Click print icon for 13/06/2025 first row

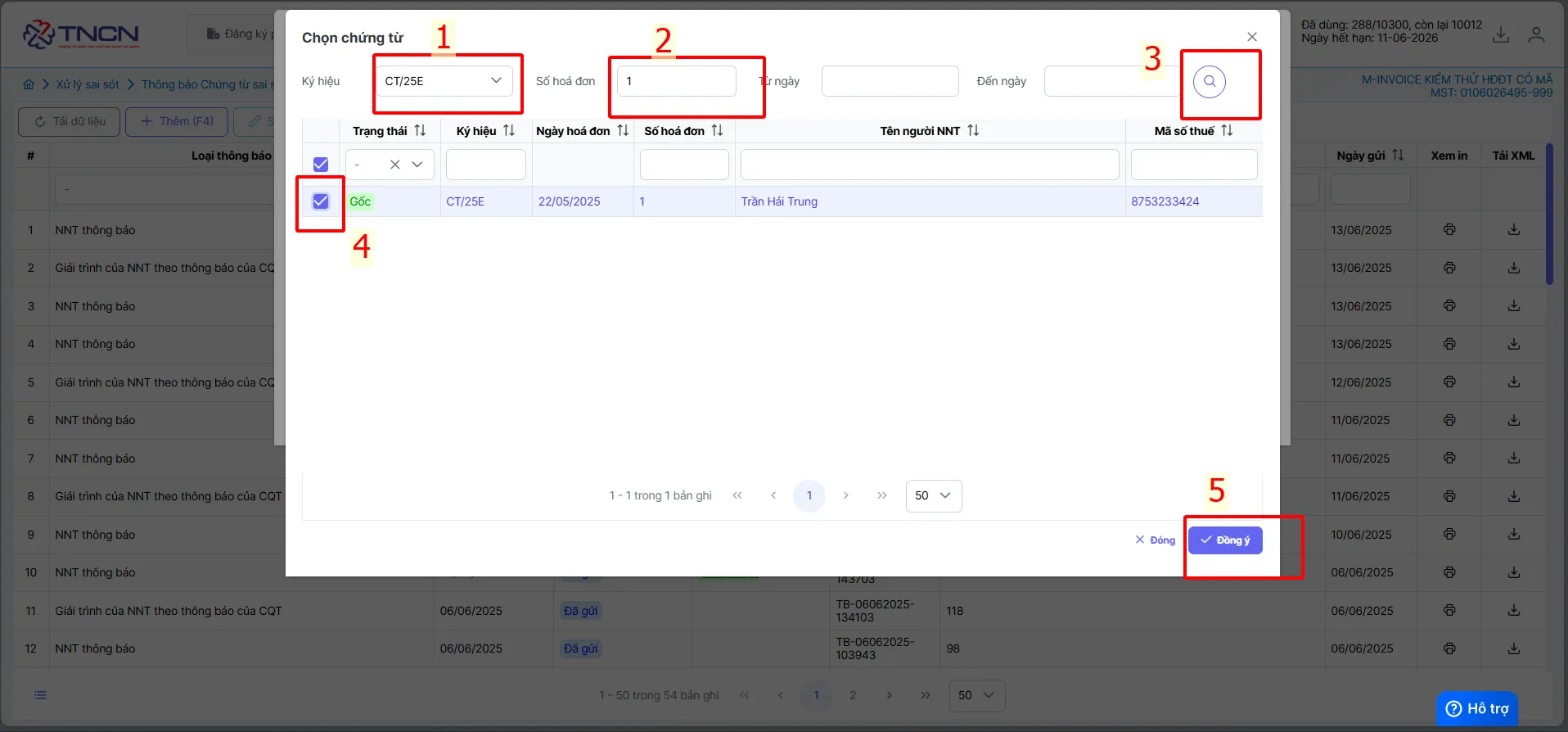1449,230
